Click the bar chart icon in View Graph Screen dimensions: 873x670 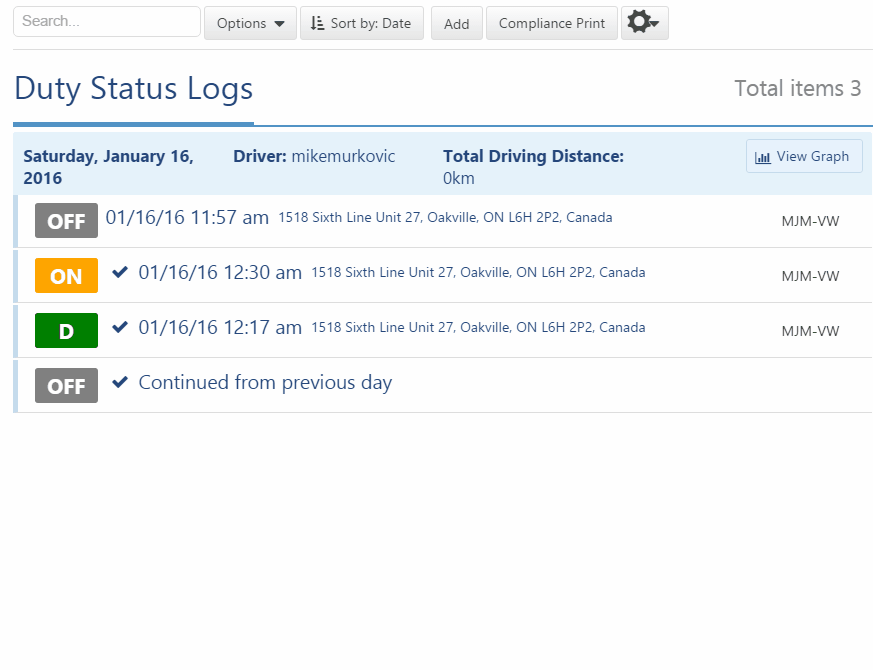764,156
